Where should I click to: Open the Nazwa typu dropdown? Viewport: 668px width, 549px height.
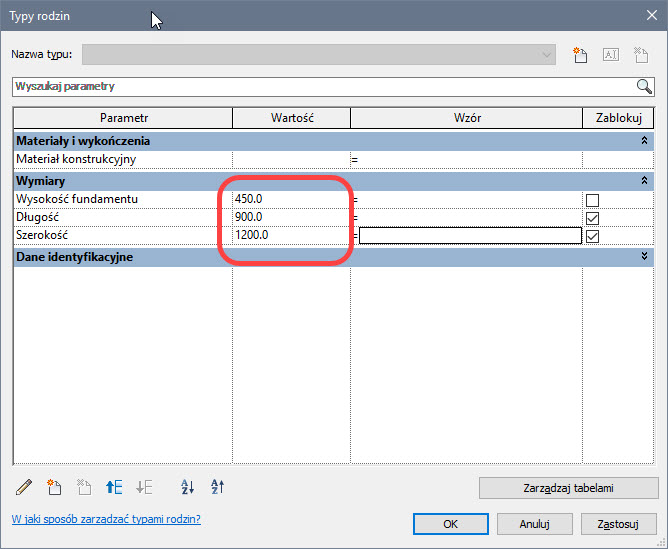pyautogui.click(x=546, y=55)
